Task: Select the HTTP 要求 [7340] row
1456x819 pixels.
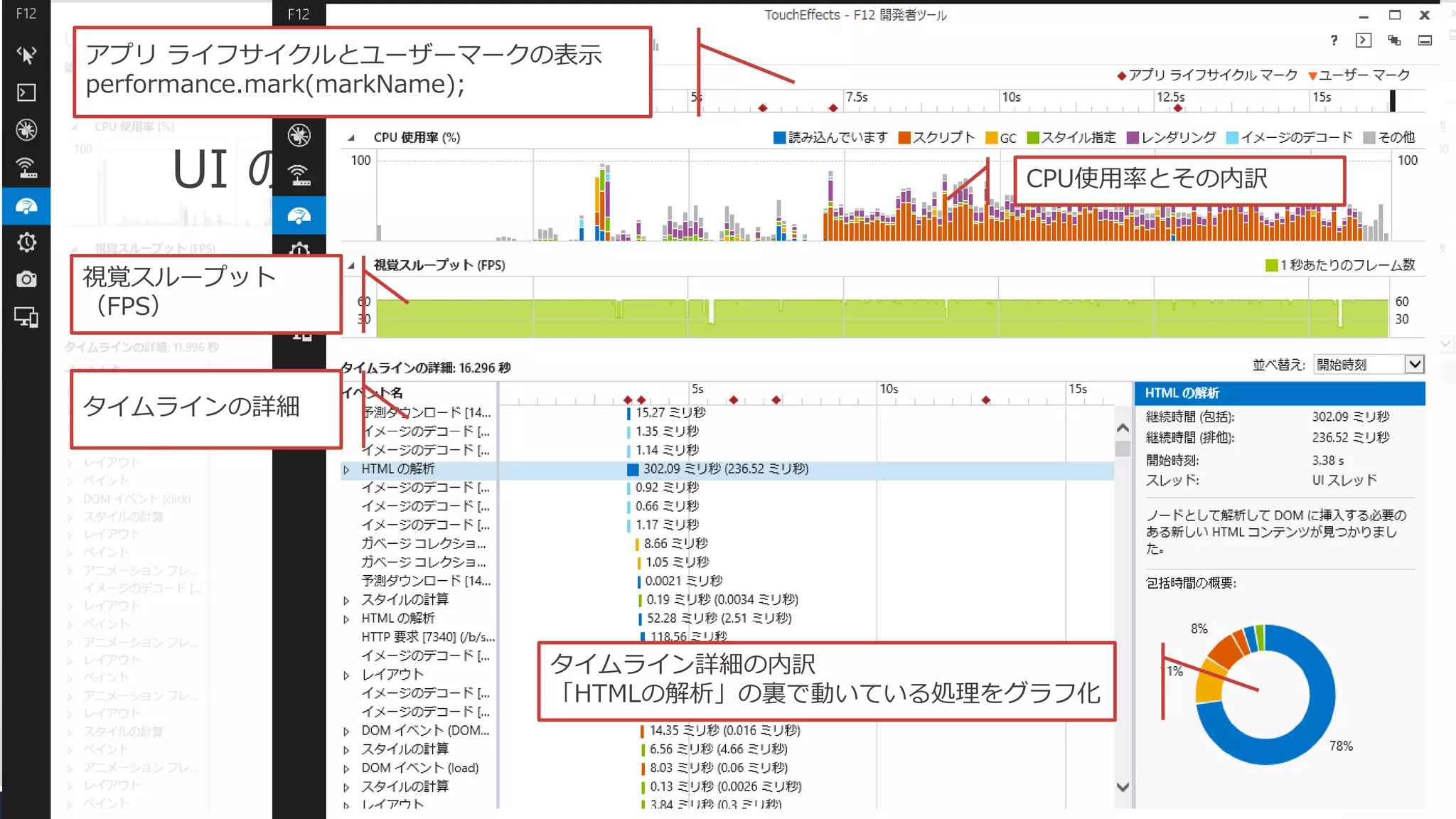Action: coord(727,638)
